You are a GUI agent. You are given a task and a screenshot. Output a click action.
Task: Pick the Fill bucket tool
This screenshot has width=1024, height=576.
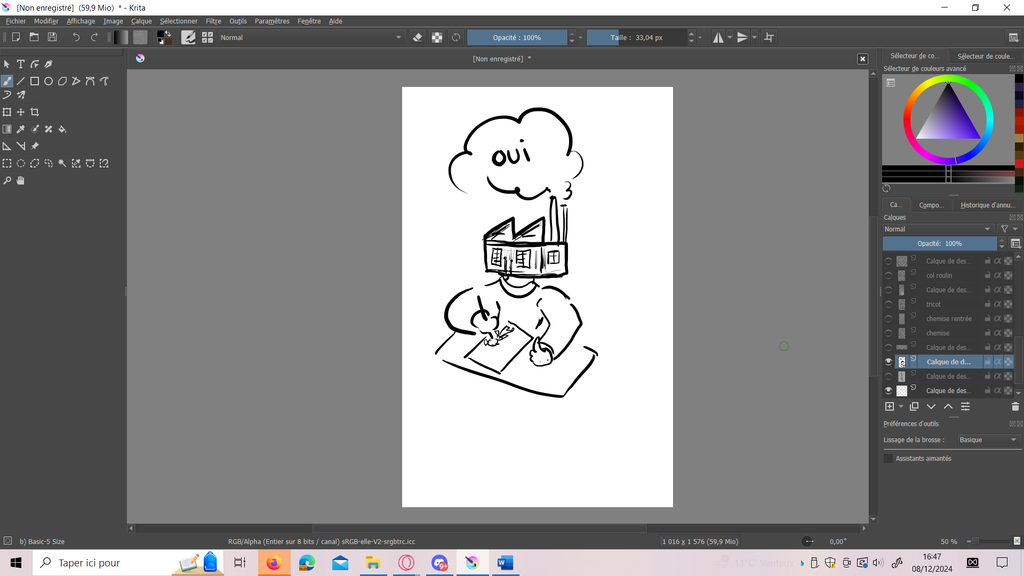pyautogui.click(x=62, y=129)
